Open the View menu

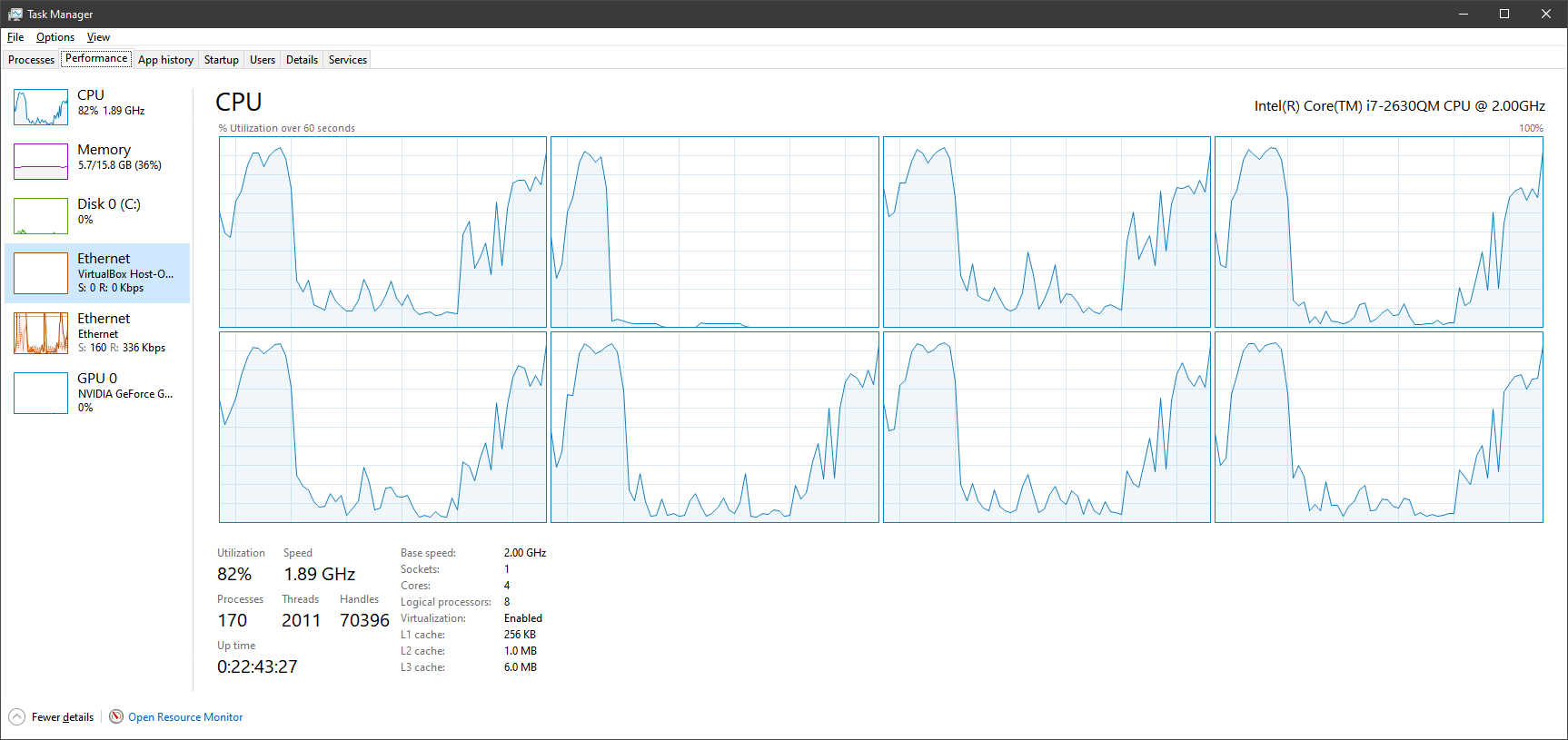click(x=98, y=37)
